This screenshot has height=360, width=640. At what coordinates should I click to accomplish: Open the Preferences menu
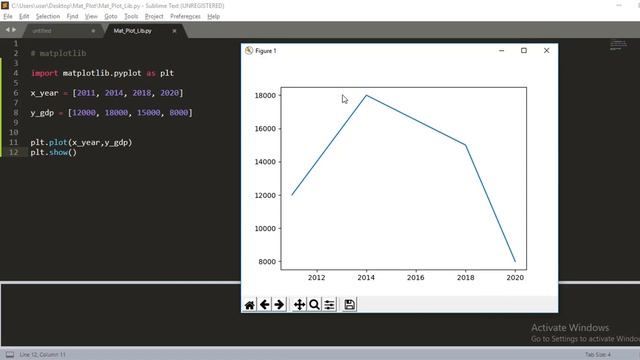(185, 16)
